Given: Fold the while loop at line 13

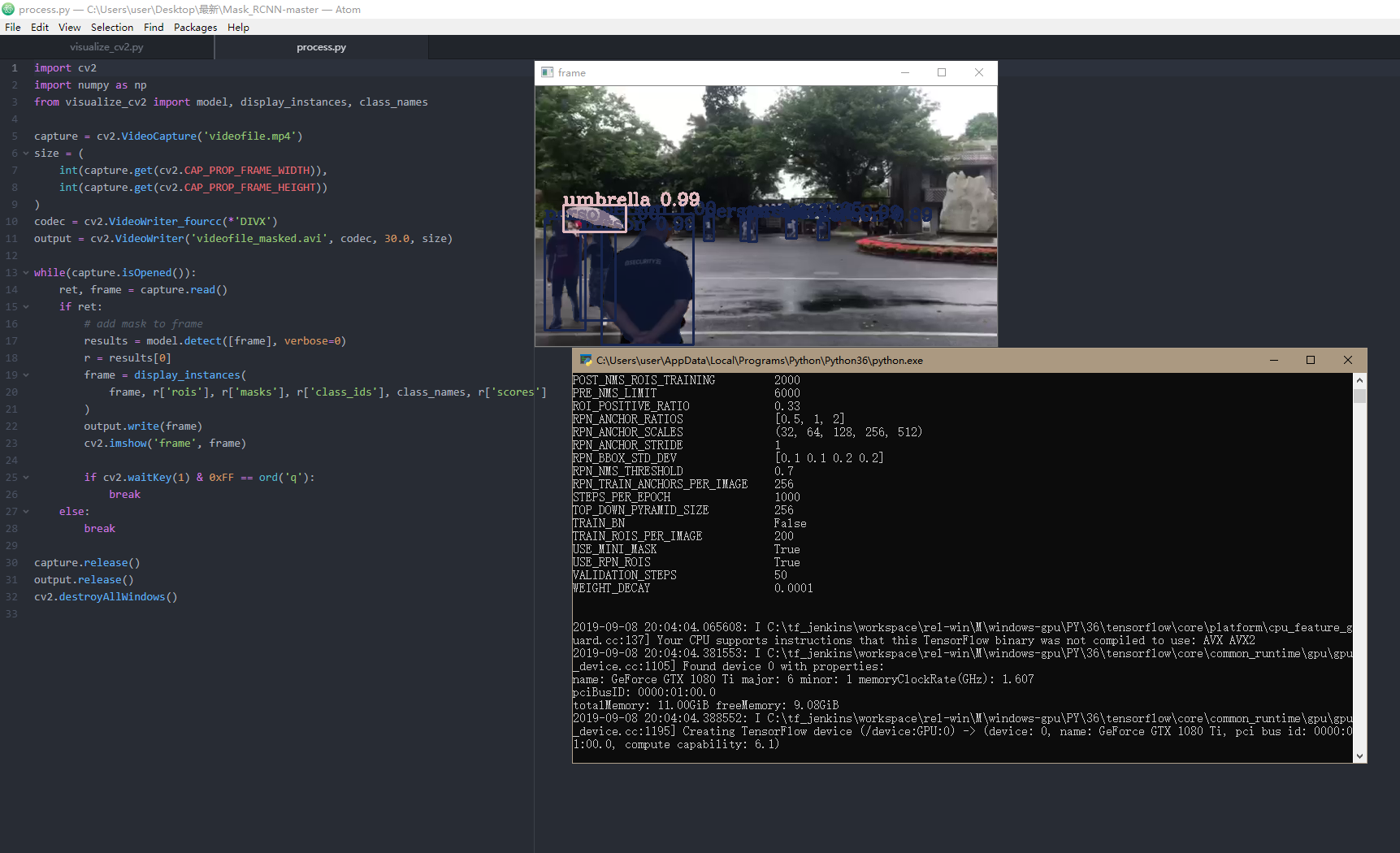Looking at the screenshot, I should point(26,273).
